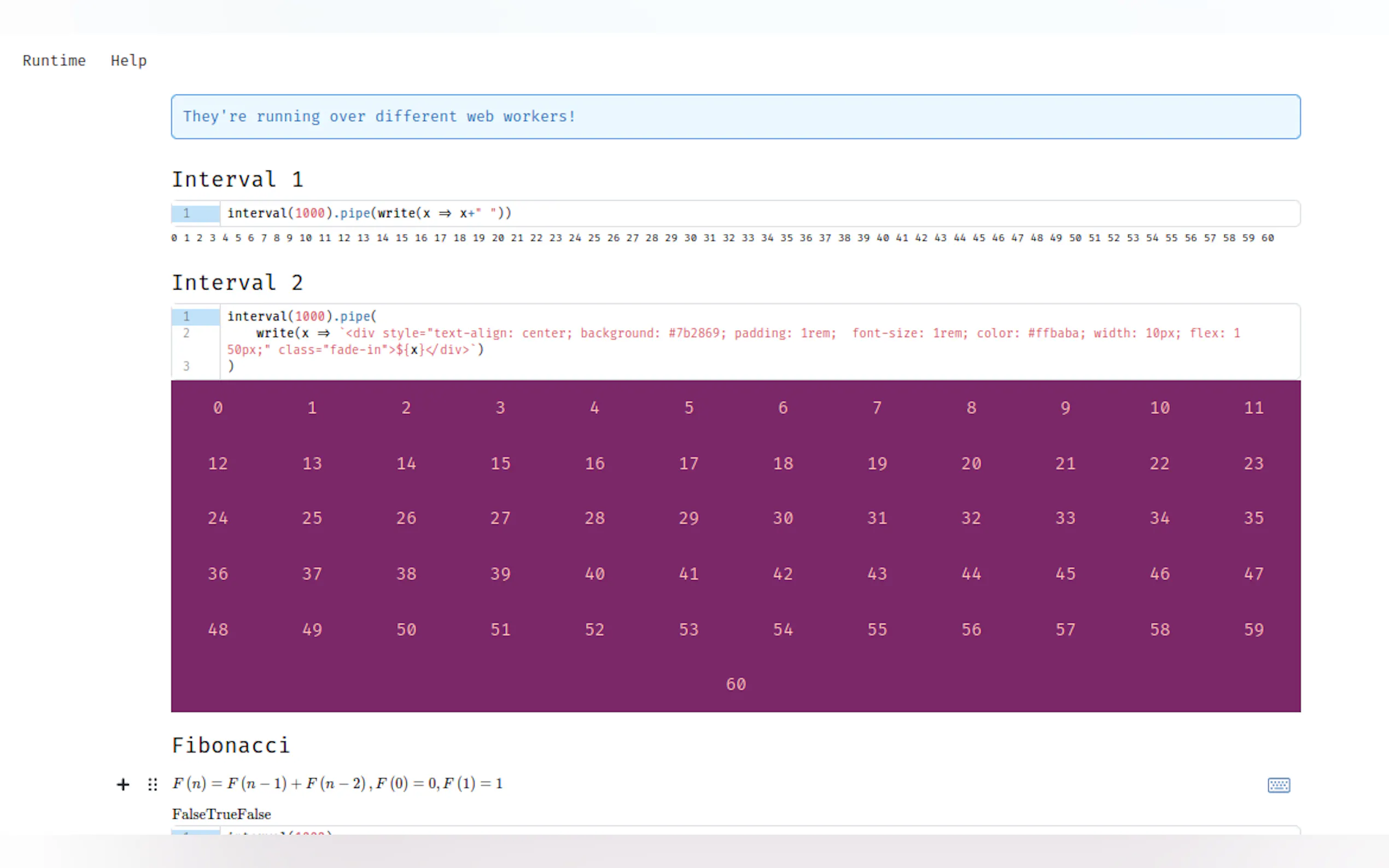Click the write(x ⇒ ...) line in Interval 2 code
1389x868 pixels.
735,341
